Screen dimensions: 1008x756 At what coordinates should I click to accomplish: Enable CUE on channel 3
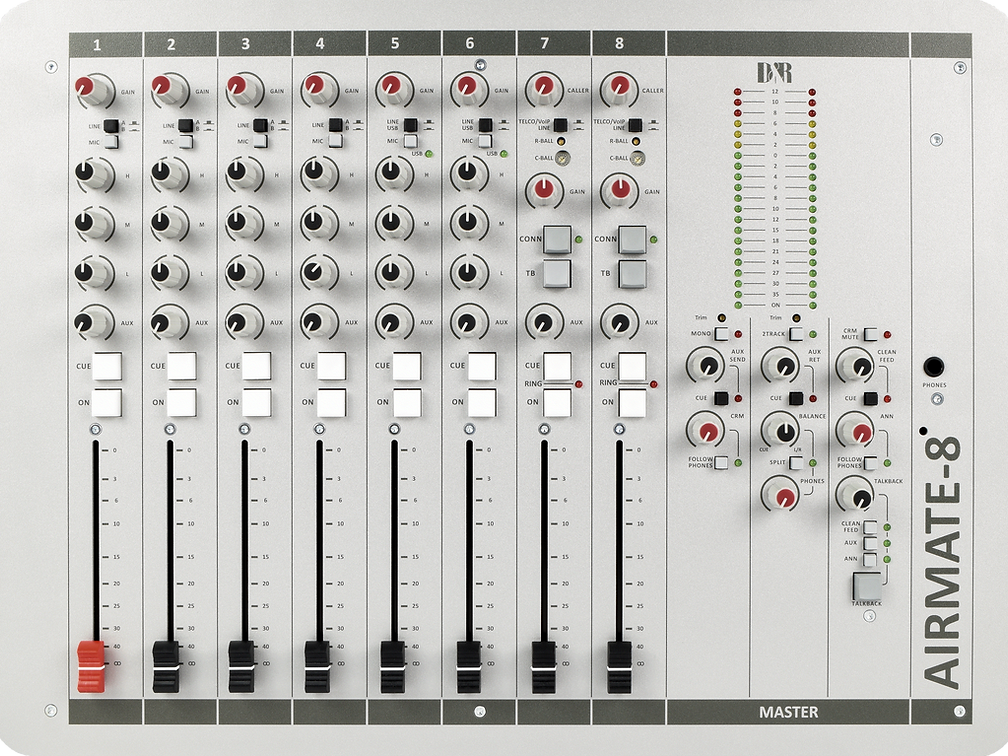coord(256,366)
